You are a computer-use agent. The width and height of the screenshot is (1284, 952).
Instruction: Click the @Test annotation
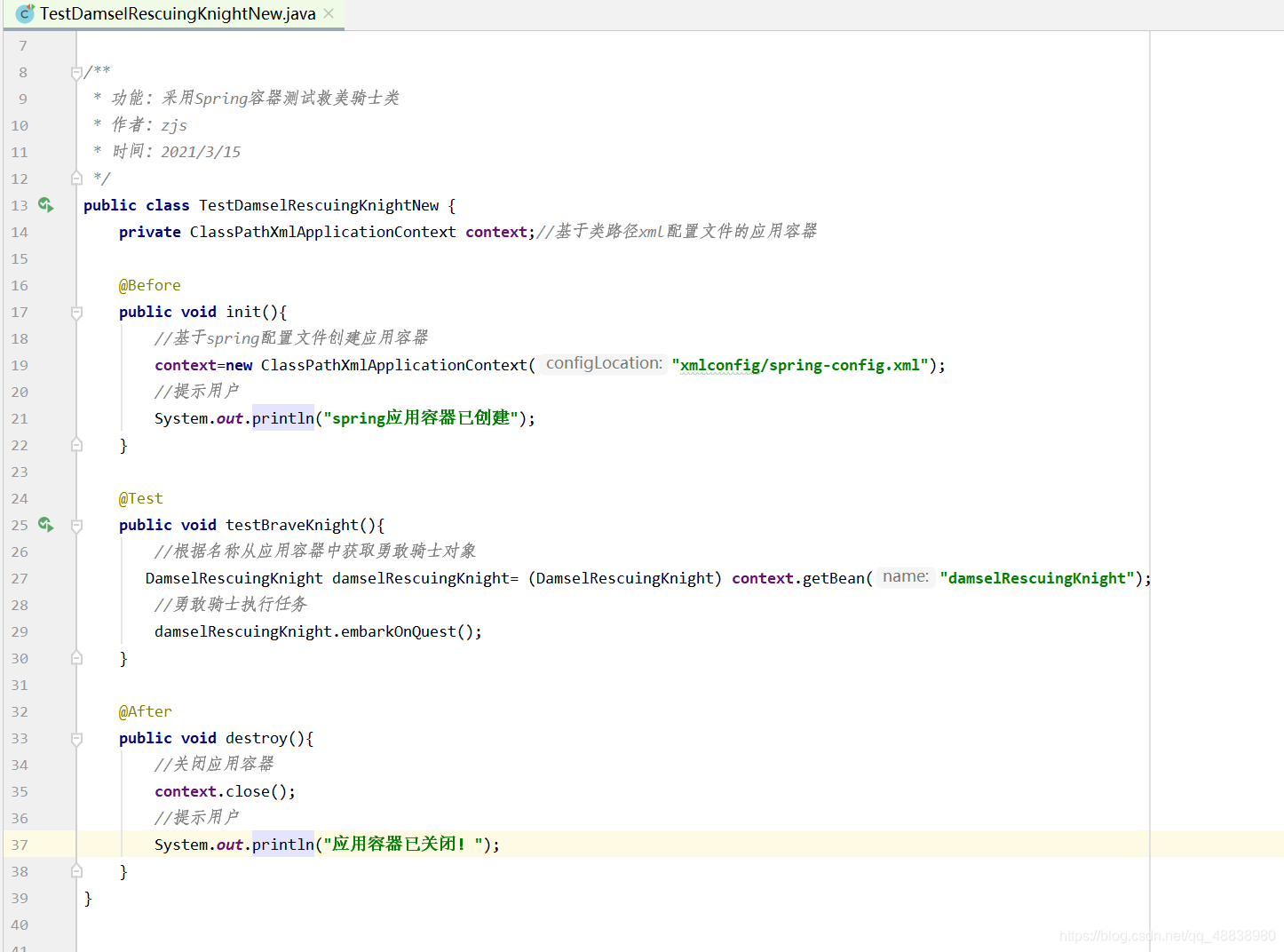click(141, 498)
